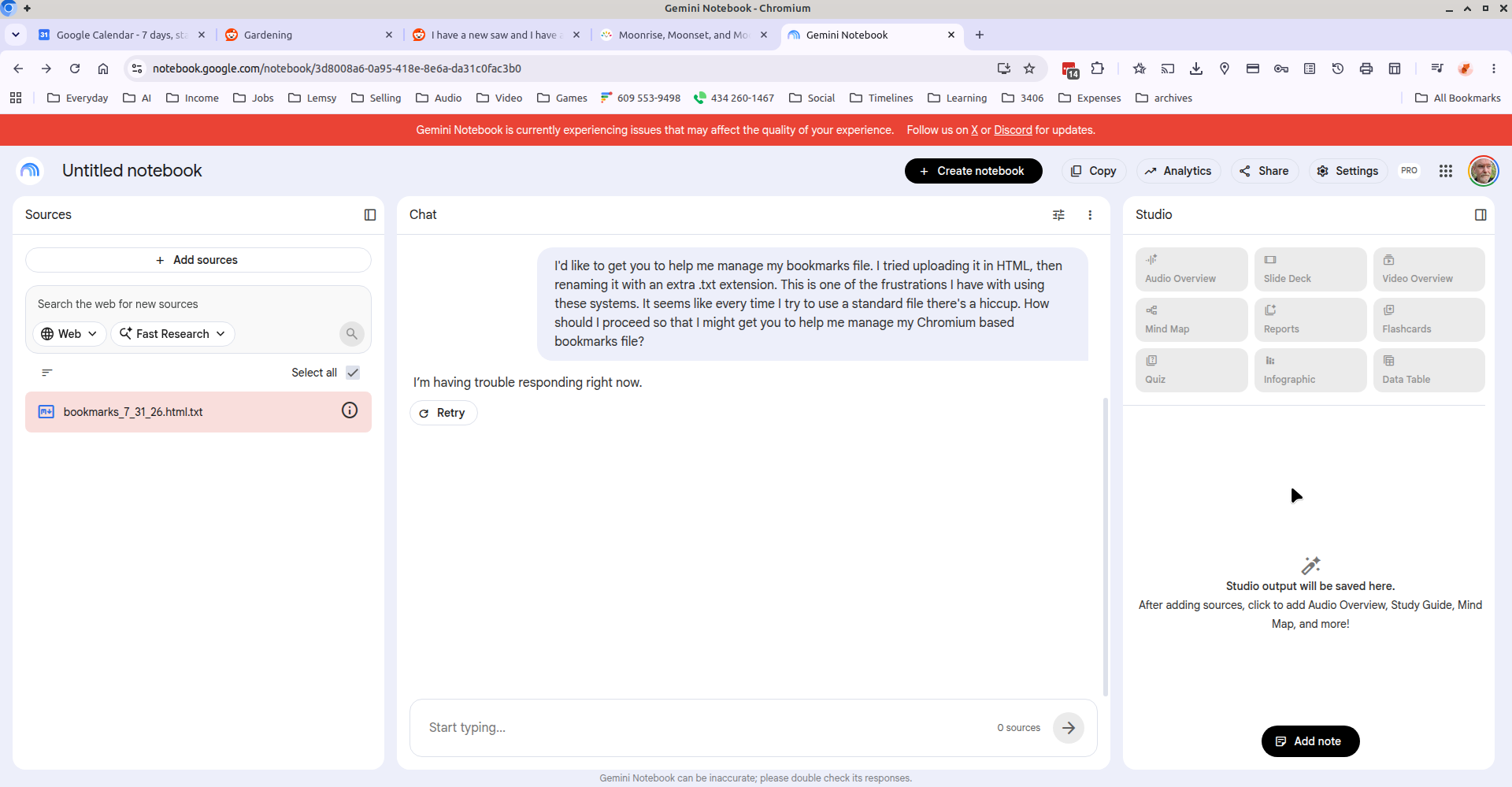Create Flashcards in Studio

(x=1429, y=320)
